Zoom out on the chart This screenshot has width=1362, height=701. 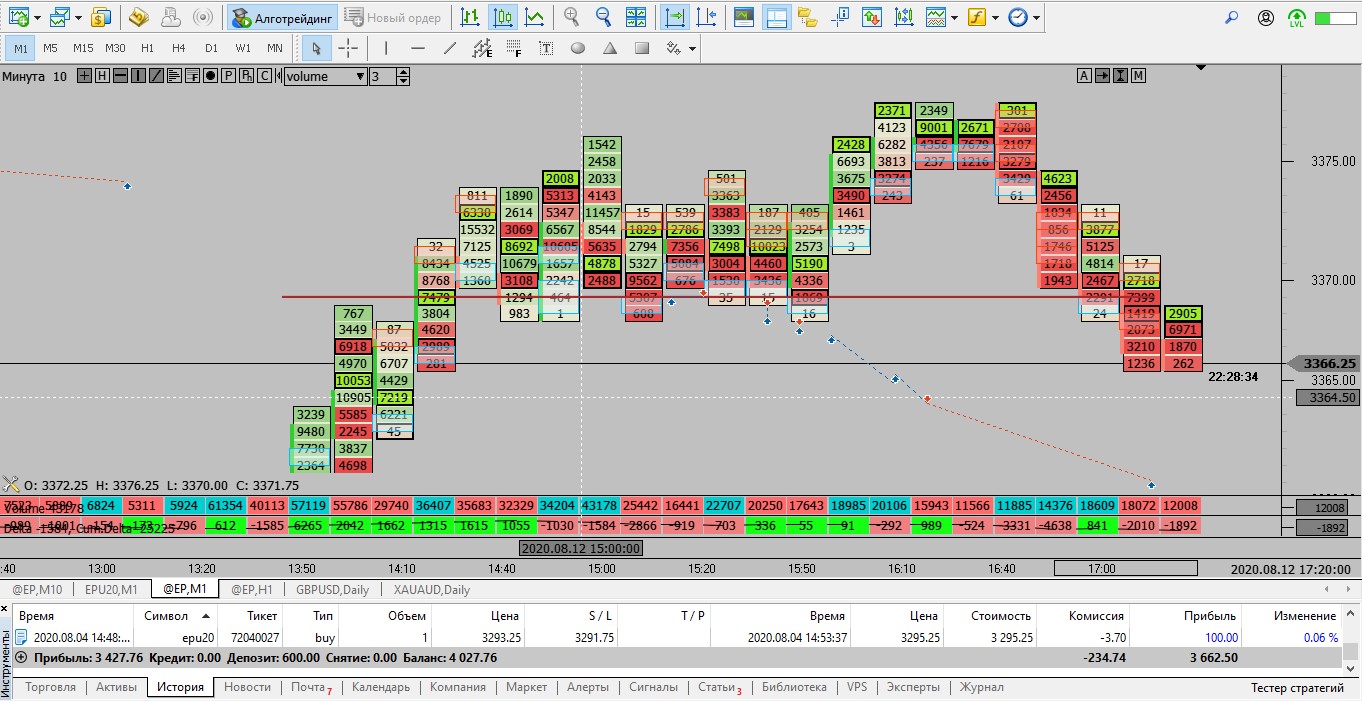[x=603, y=17]
